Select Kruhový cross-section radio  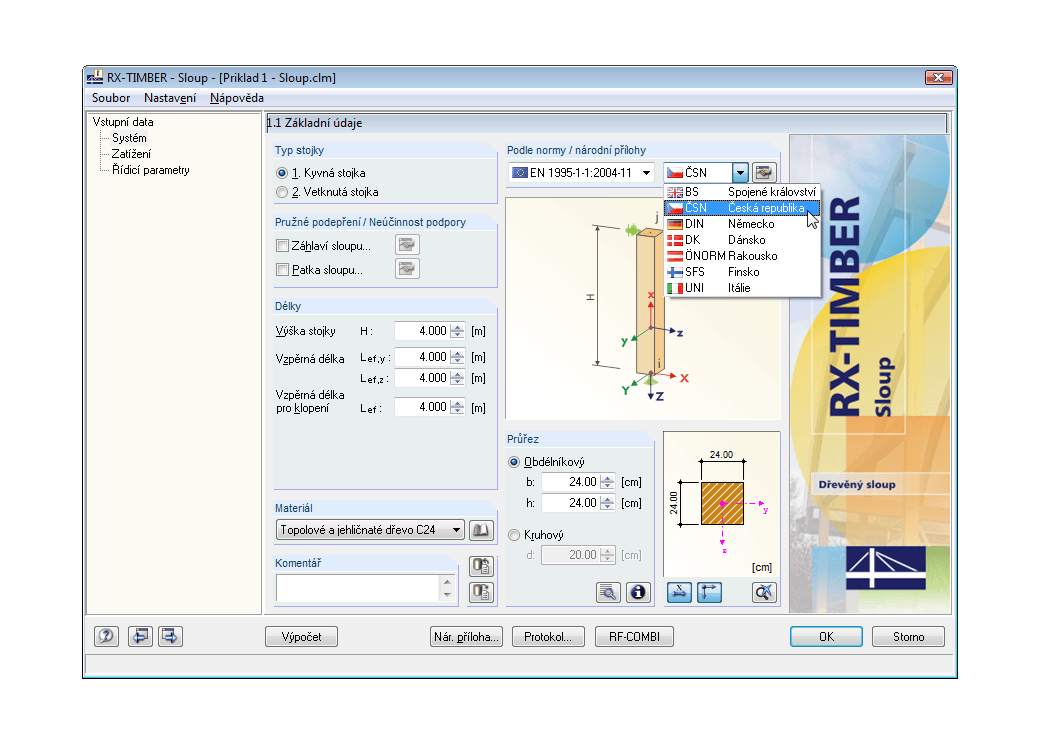[514, 535]
